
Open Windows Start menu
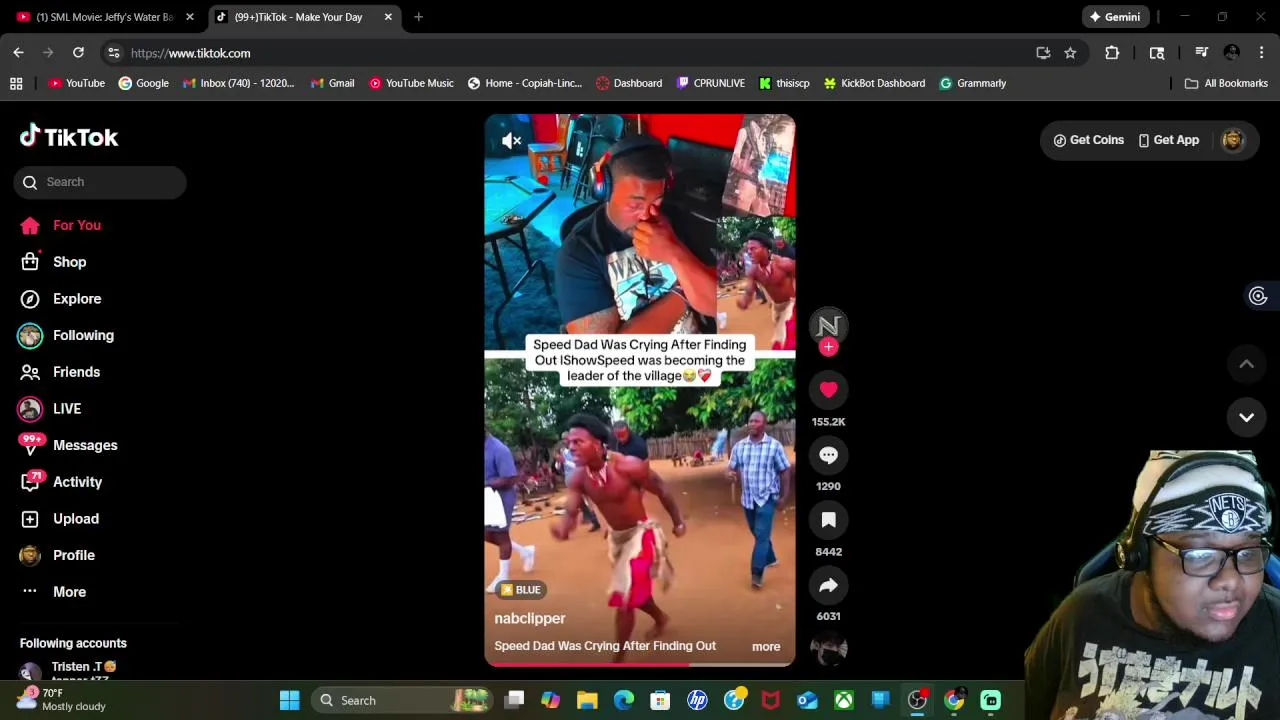coord(289,700)
